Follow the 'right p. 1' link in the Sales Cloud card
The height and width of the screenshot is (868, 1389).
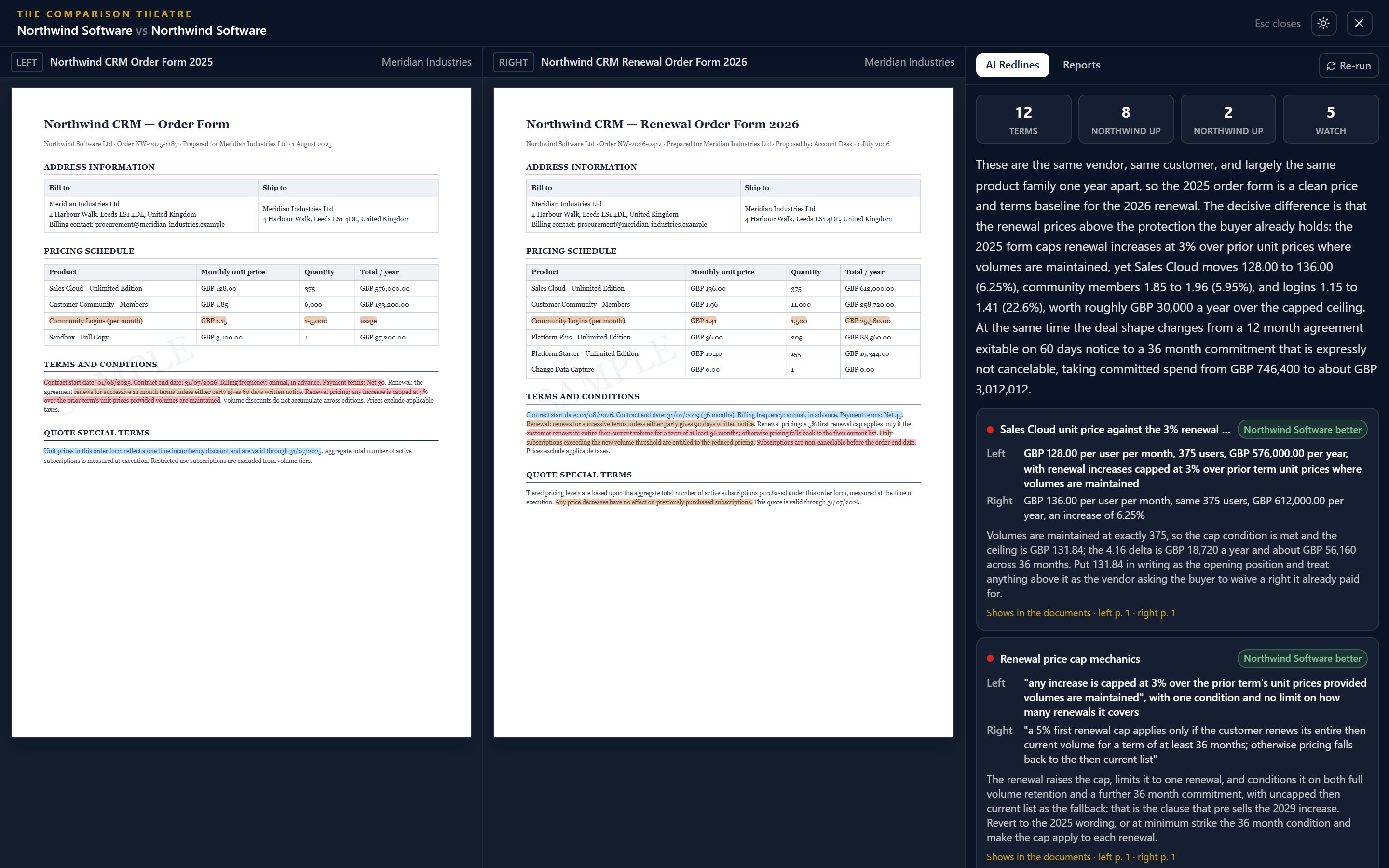[1157, 613]
